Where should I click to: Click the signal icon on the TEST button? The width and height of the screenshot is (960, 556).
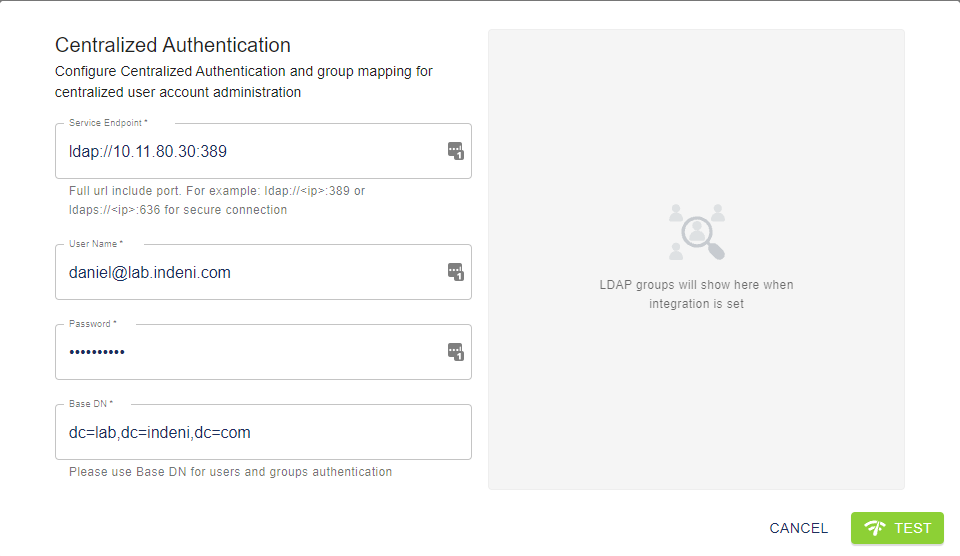(875, 529)
